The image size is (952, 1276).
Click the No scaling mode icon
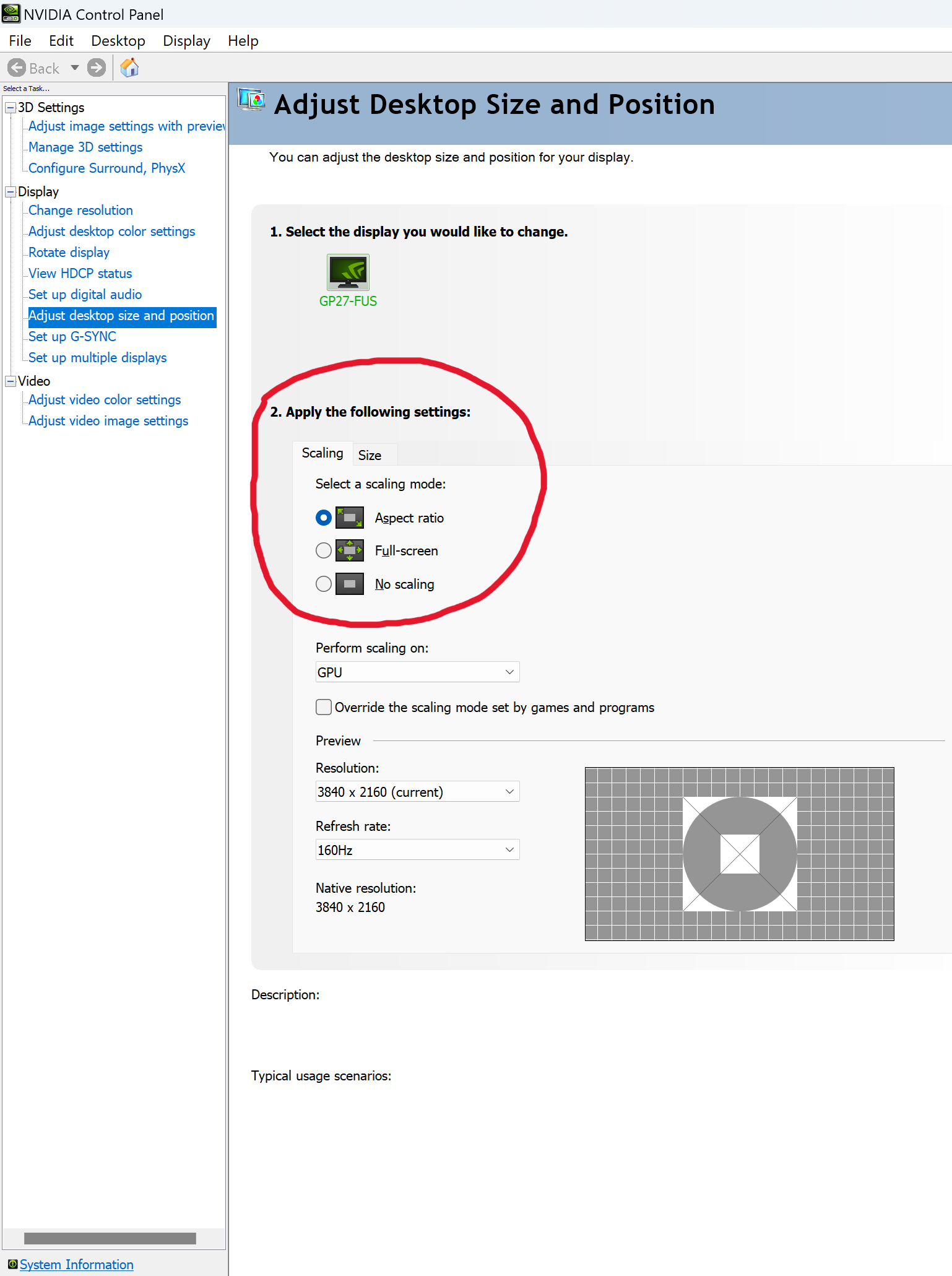coord(350,584)
